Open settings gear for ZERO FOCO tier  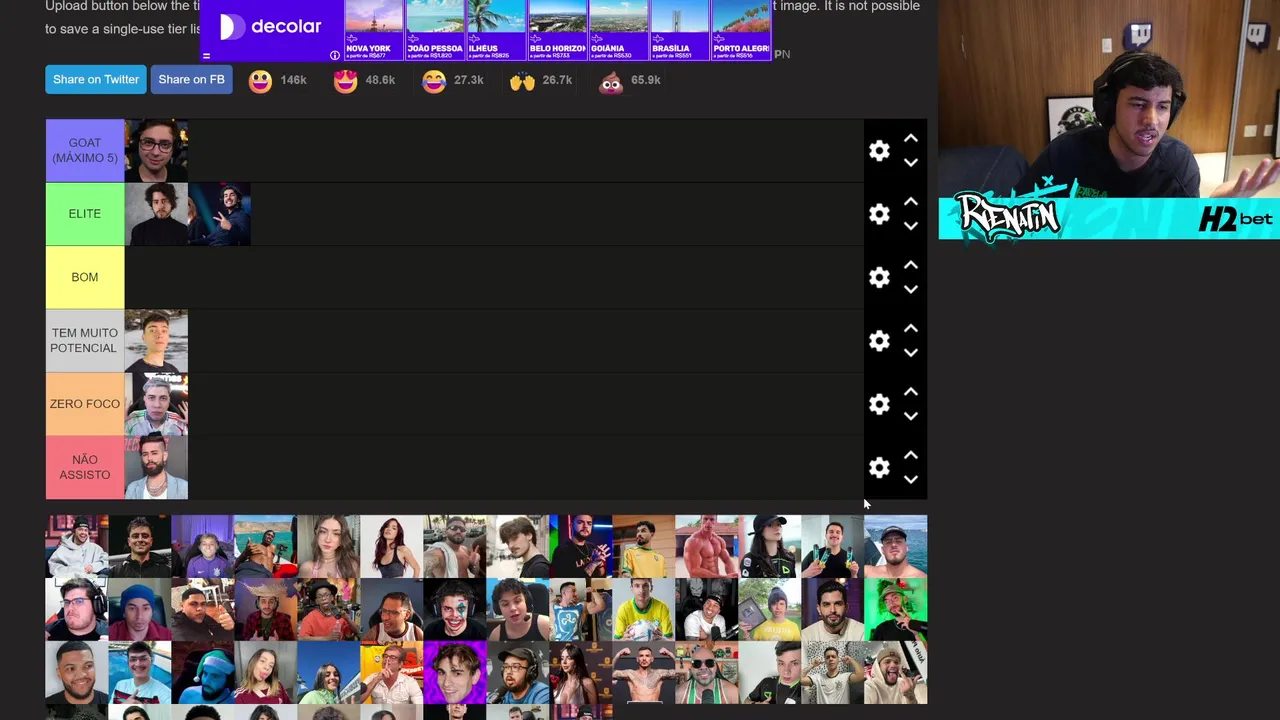click(x=879, y=404)
